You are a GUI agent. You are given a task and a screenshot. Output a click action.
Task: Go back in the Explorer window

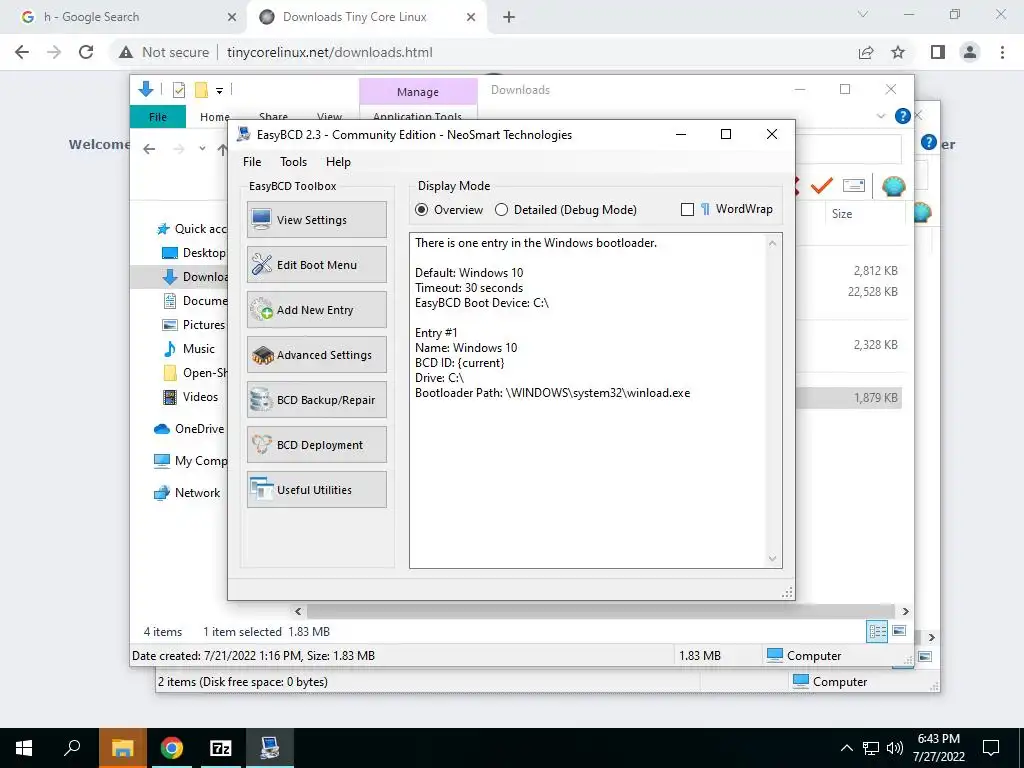click(x=150, y=149)
